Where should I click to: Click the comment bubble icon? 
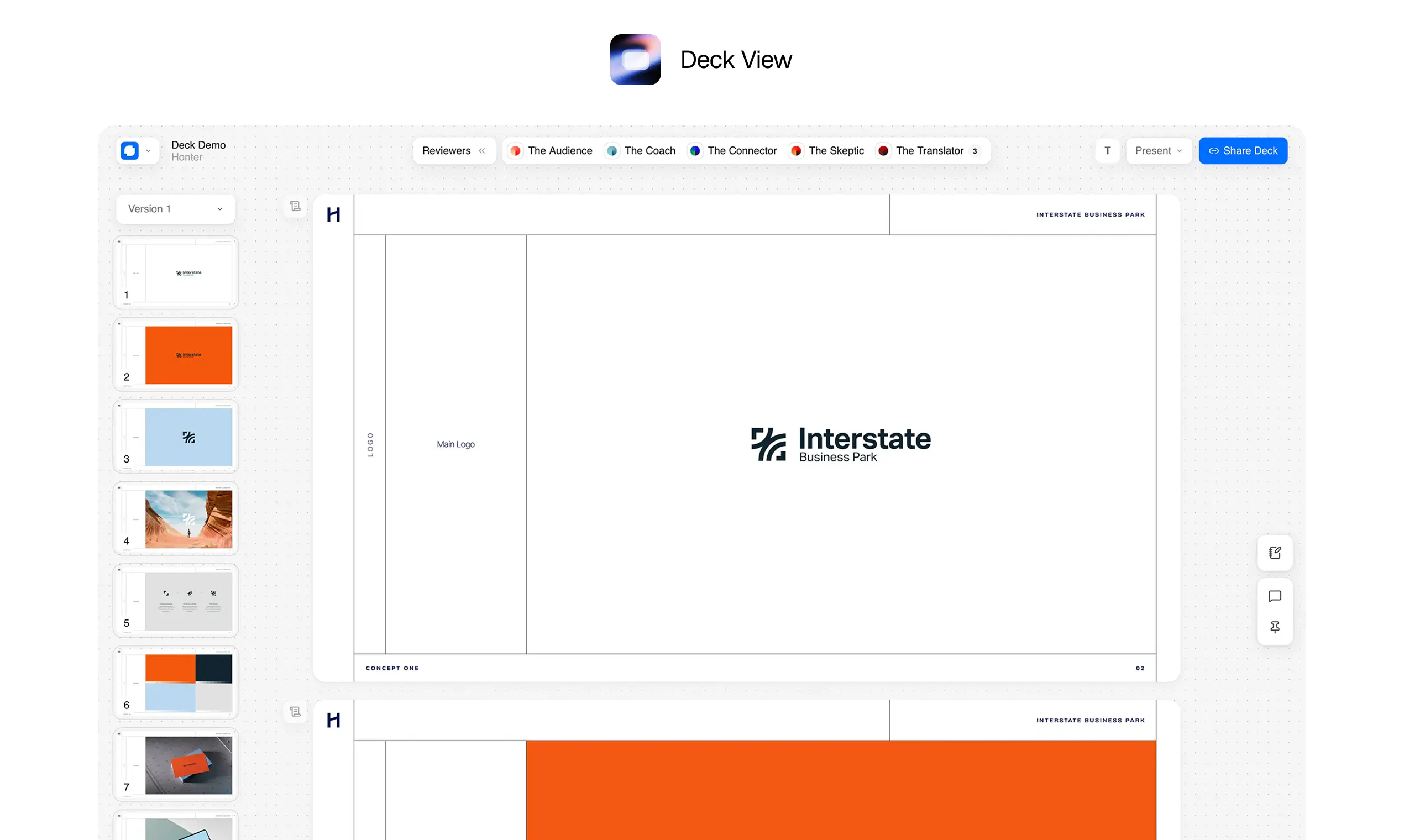point(1275,596)
